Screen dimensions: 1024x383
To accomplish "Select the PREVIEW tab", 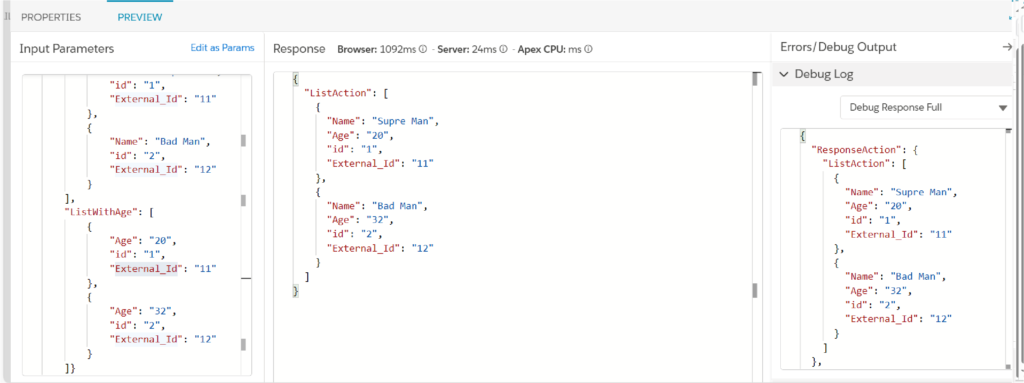I will (140, 18).
